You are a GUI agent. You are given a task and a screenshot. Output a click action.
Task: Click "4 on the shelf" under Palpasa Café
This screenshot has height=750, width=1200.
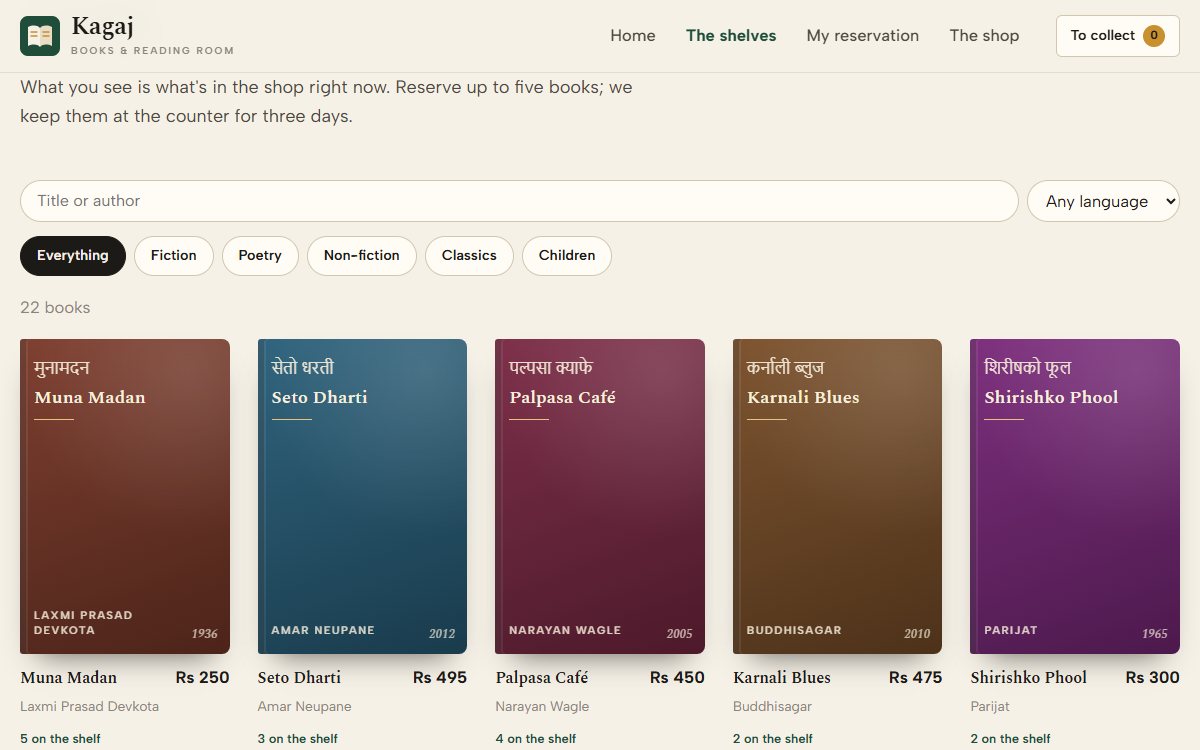coord(536,739)
